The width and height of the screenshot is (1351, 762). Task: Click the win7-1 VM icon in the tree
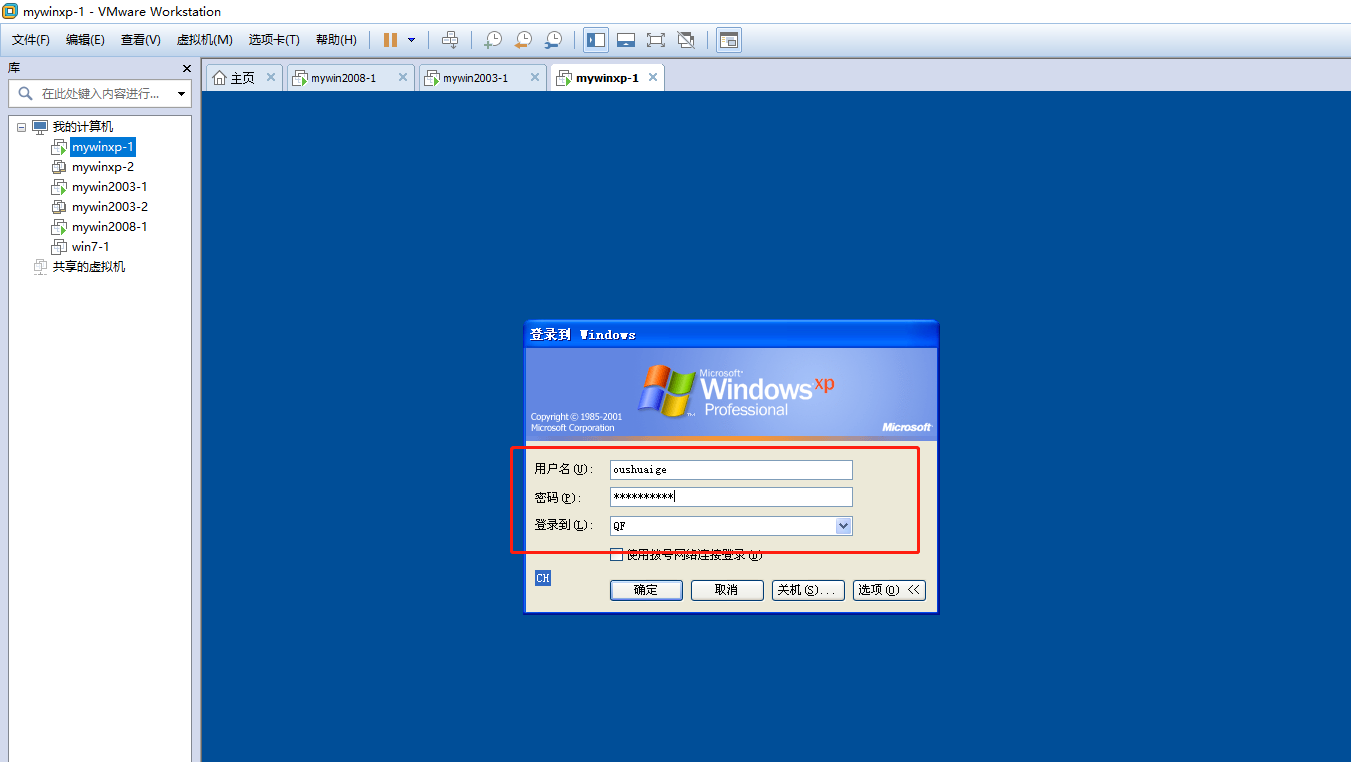pyautogui.click(x=59, y=247)
